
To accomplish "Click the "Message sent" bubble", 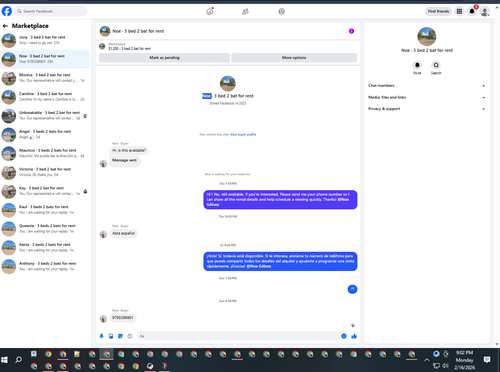I will pyautogui.click(x=124, y=160).
